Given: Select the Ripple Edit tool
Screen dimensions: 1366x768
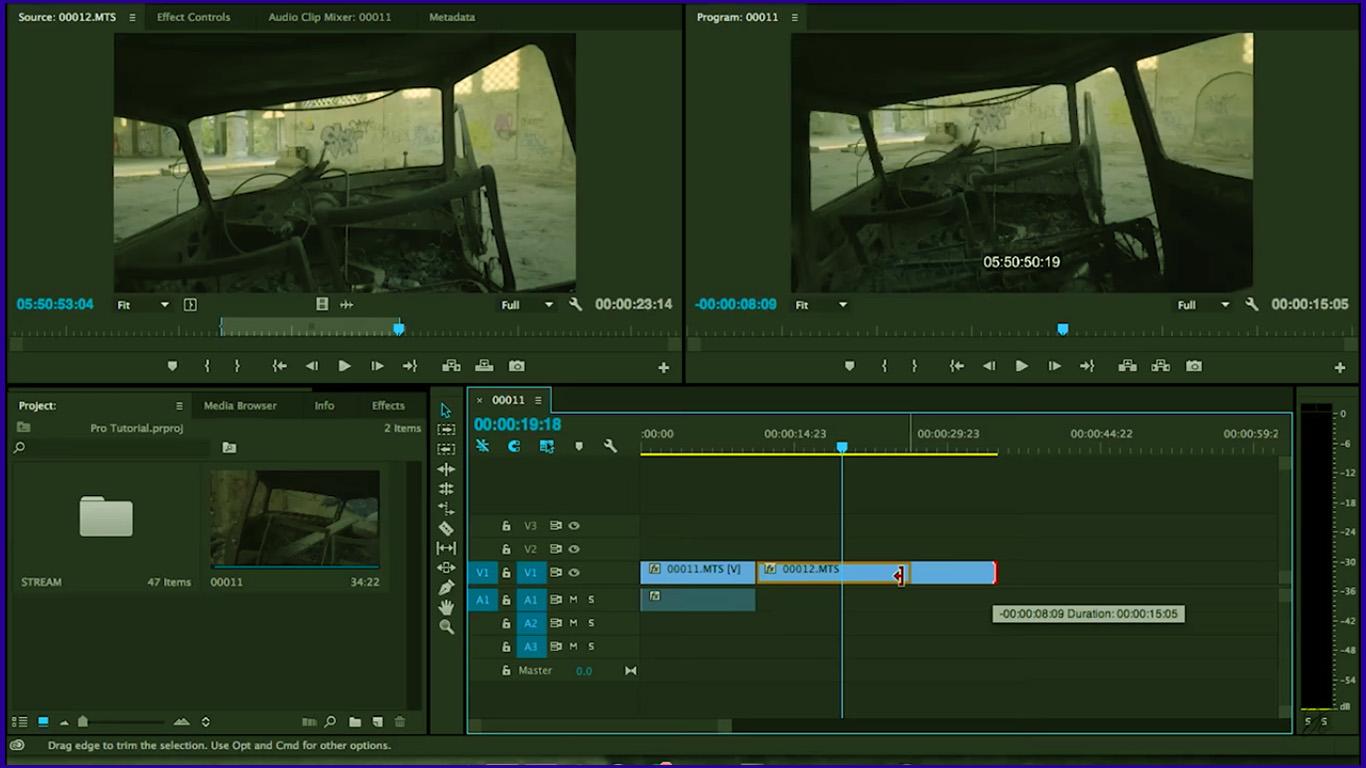Looking at the screenshot, I should tap(446, 469).
